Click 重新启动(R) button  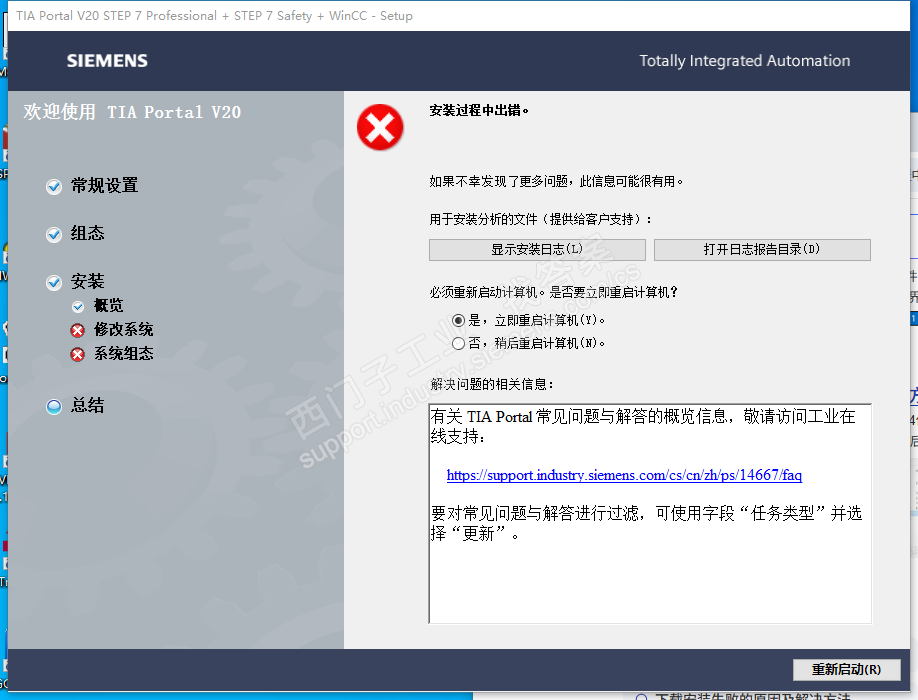coord(846,670)
